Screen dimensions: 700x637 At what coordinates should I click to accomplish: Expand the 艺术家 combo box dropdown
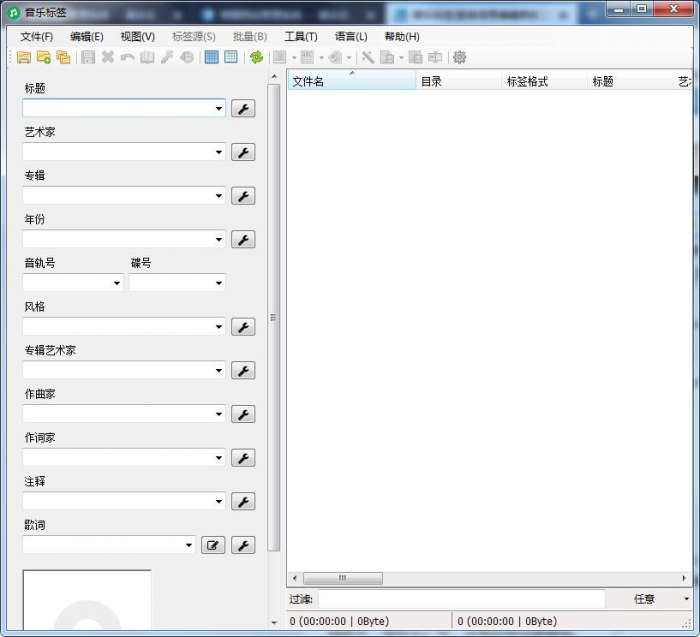[x=219, y=152]
